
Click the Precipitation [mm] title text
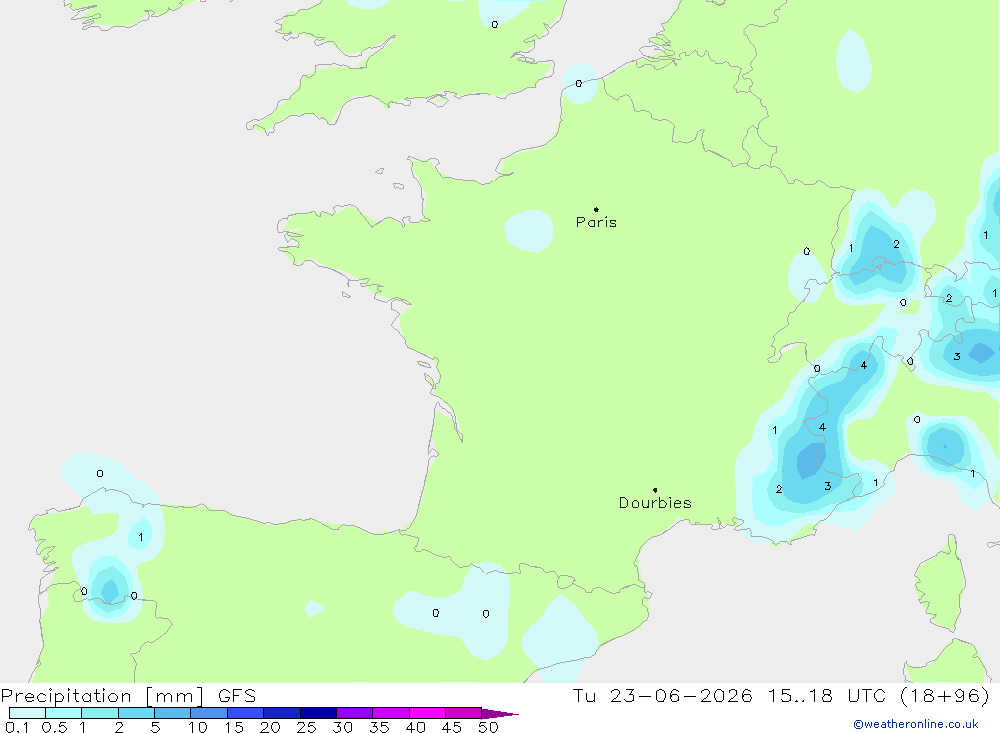click(x=102, y=696)
